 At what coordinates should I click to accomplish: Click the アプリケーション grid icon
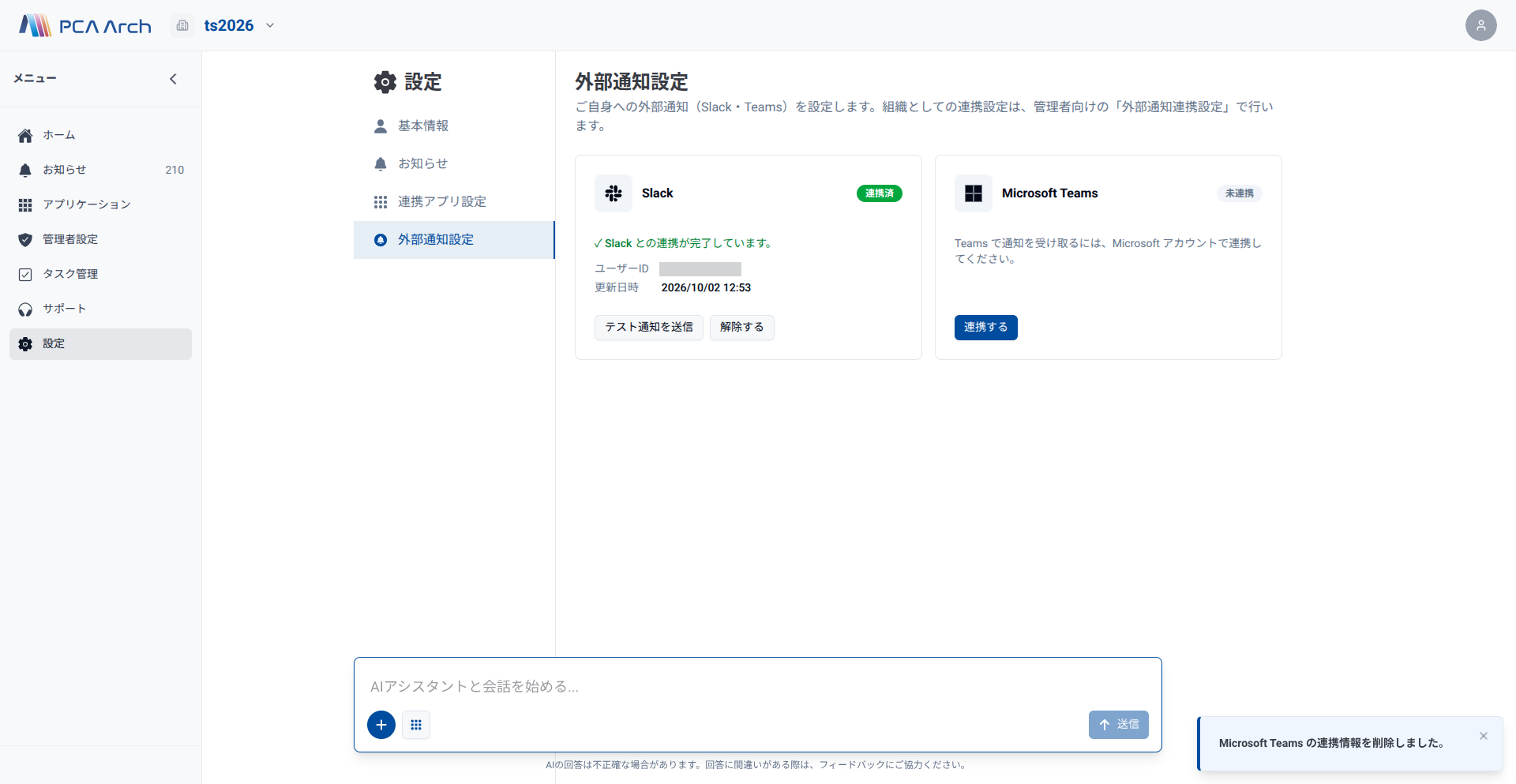click(x=25, y=205)
